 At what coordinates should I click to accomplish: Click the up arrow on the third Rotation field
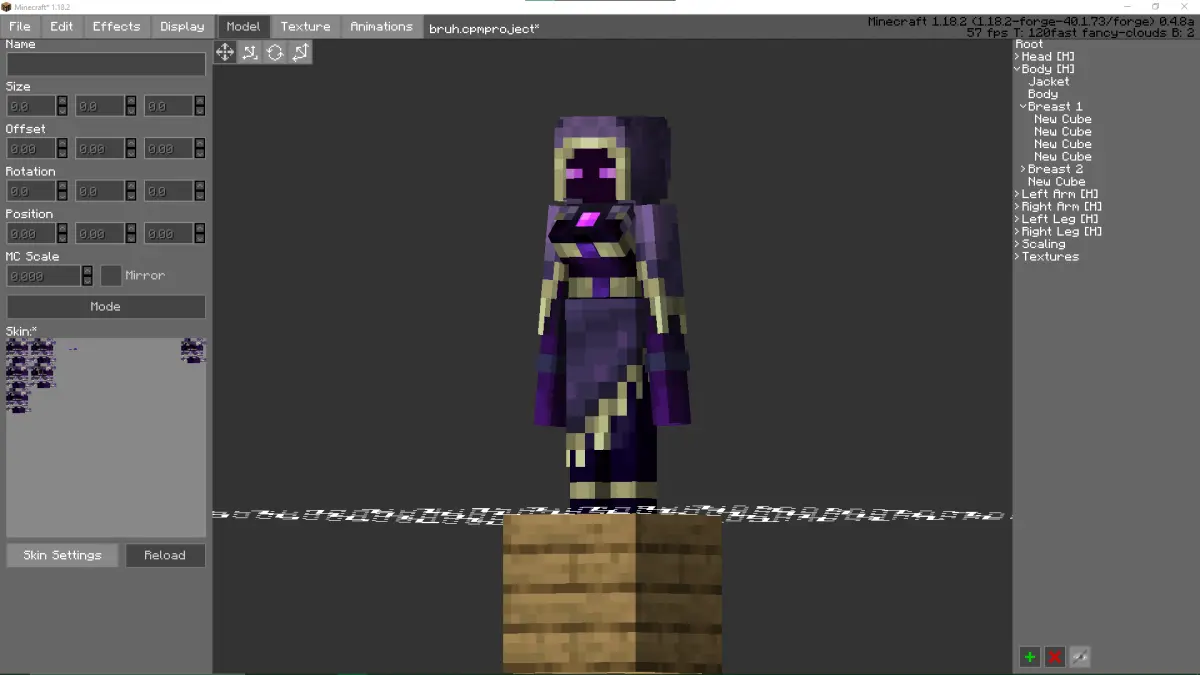tap(200, 186)
